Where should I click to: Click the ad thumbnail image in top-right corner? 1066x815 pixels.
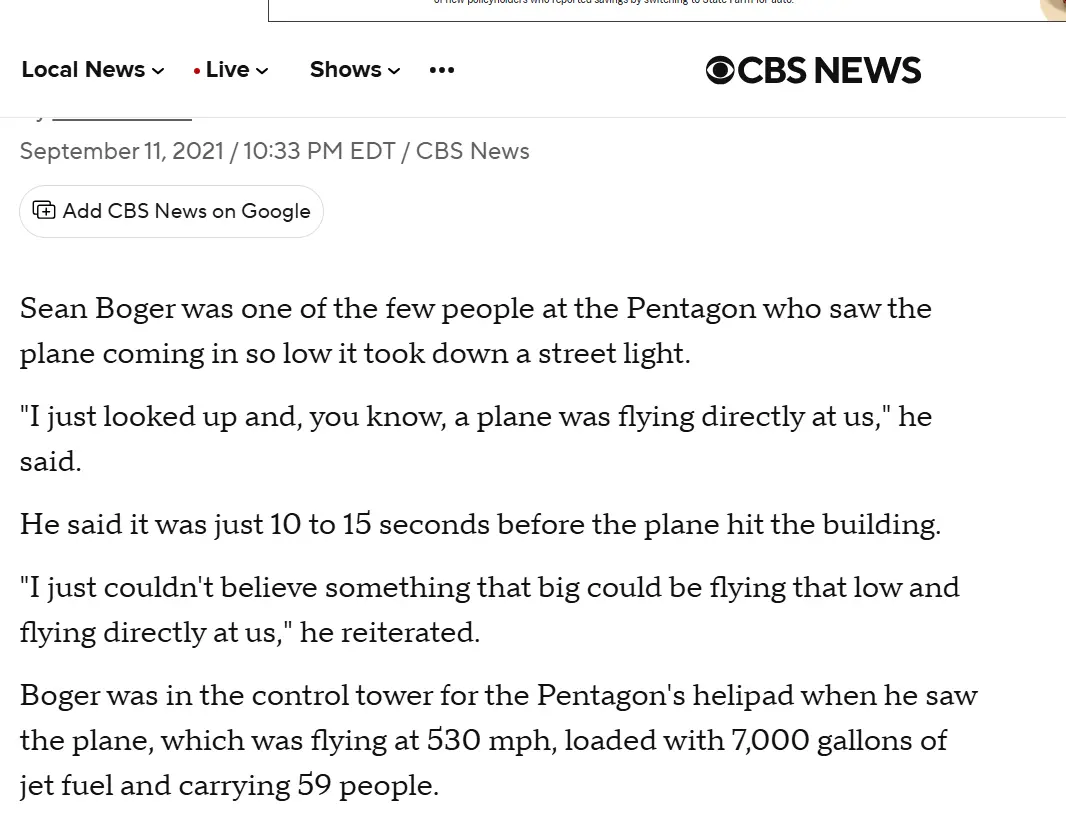pos(1053,9)
